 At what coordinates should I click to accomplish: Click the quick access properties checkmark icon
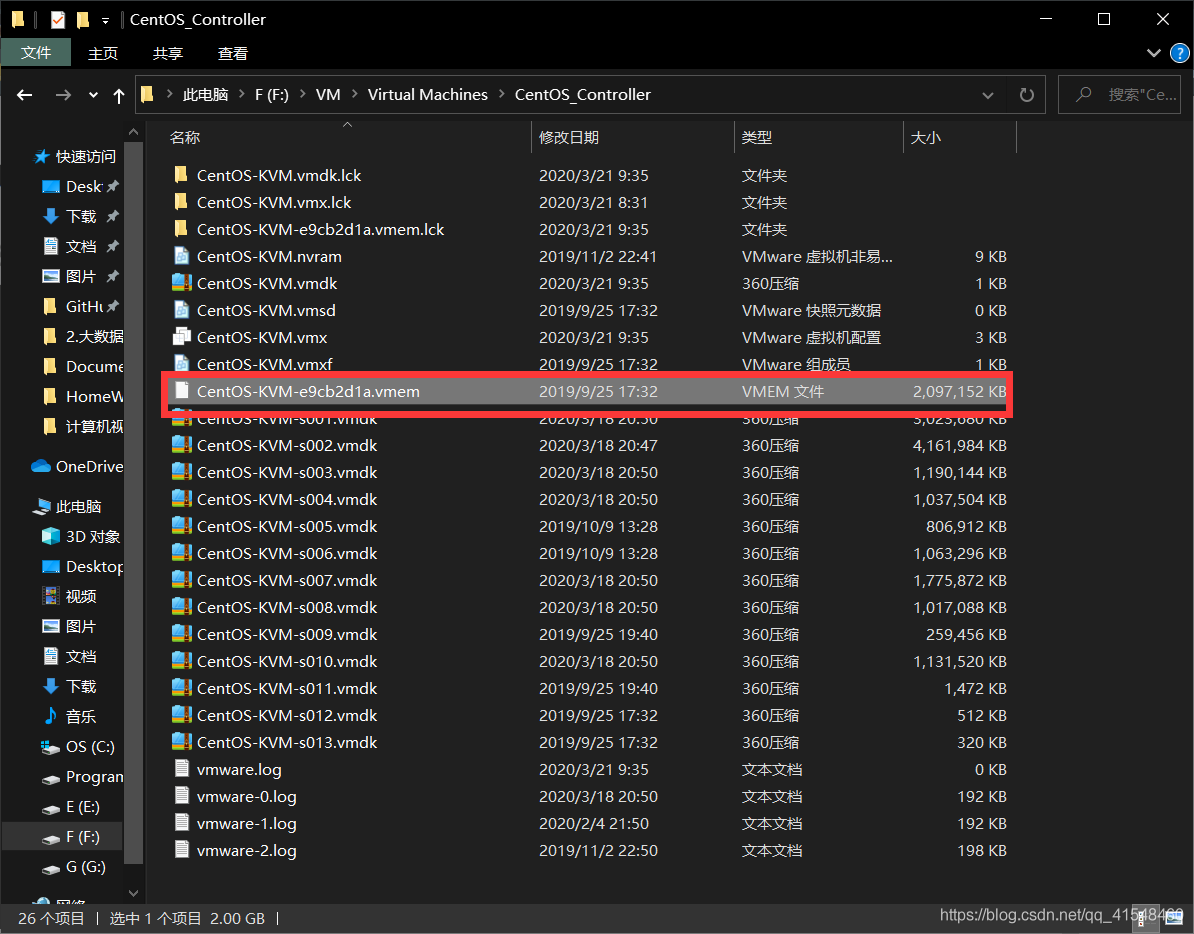[x=58, y=20]
